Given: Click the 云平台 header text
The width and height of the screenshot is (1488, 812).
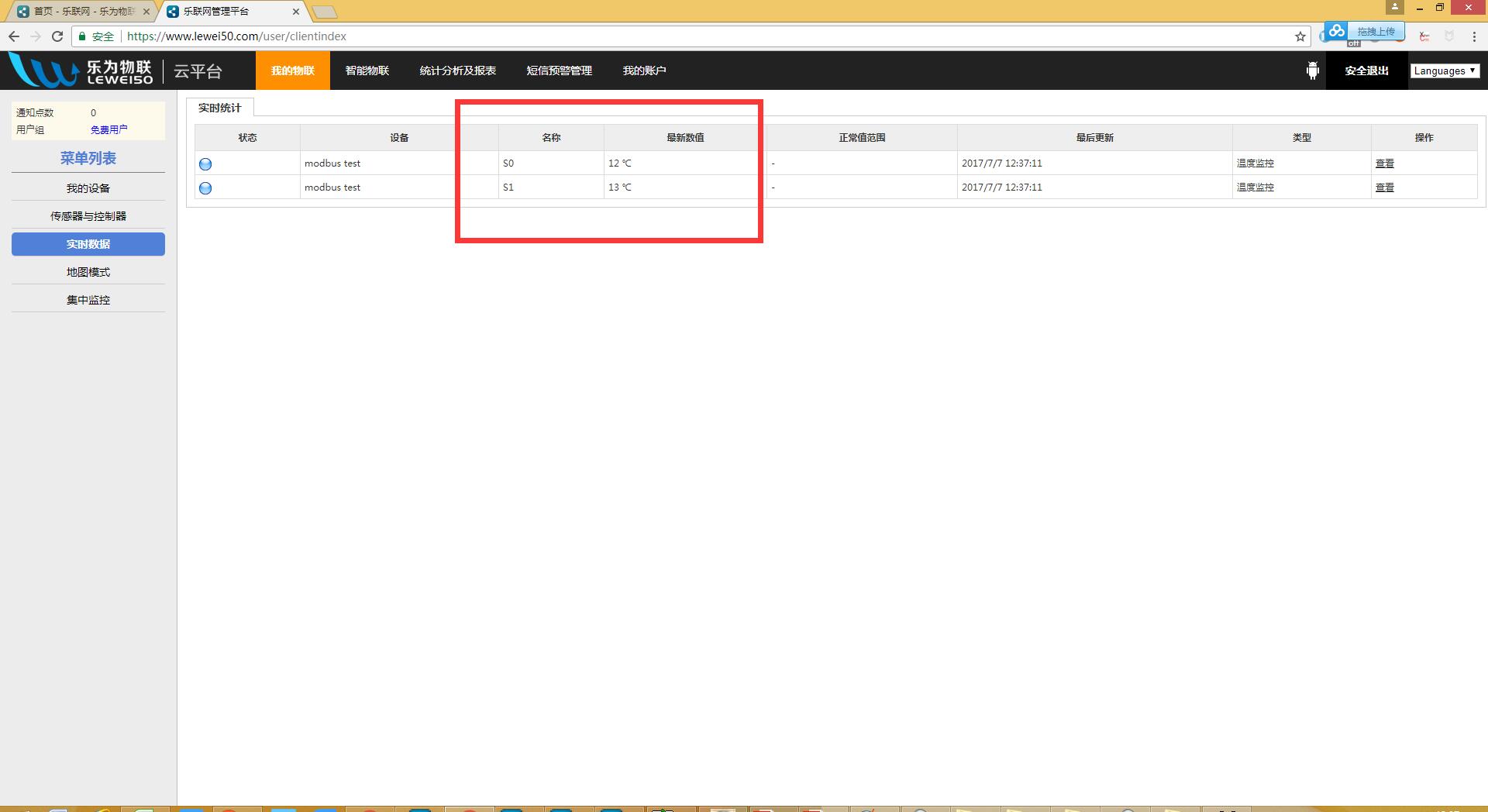Looking at the screenshot, I should 198,71.
